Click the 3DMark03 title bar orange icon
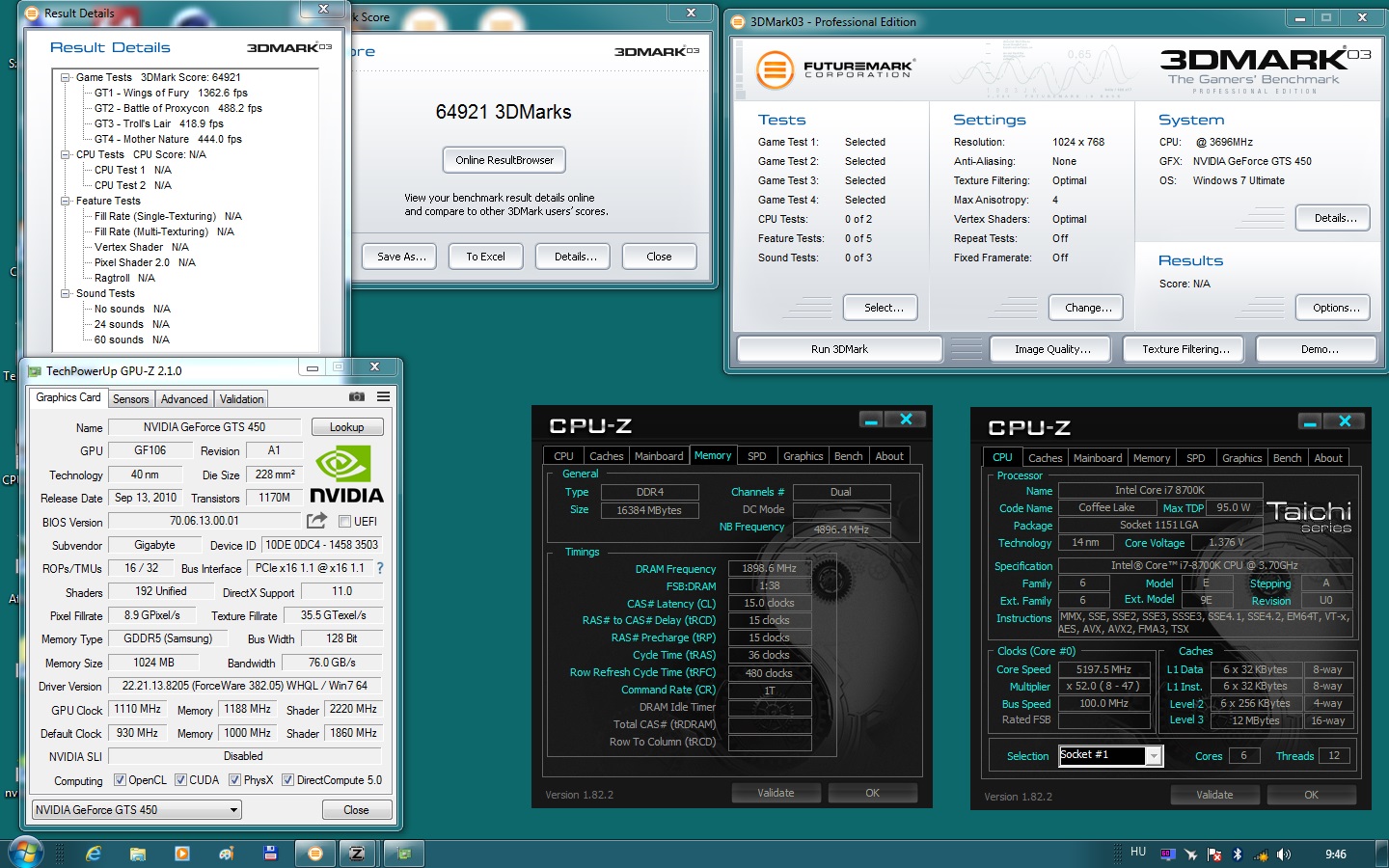 click(738, 21)
